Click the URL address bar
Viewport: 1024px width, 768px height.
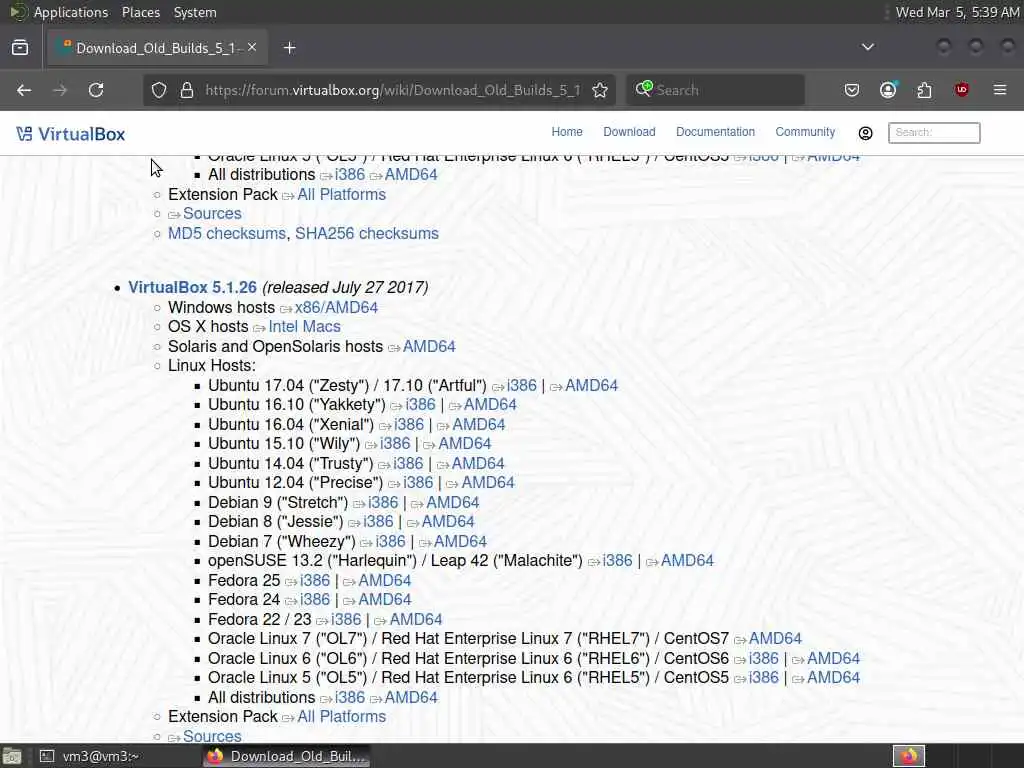click(x=392, y=90)
